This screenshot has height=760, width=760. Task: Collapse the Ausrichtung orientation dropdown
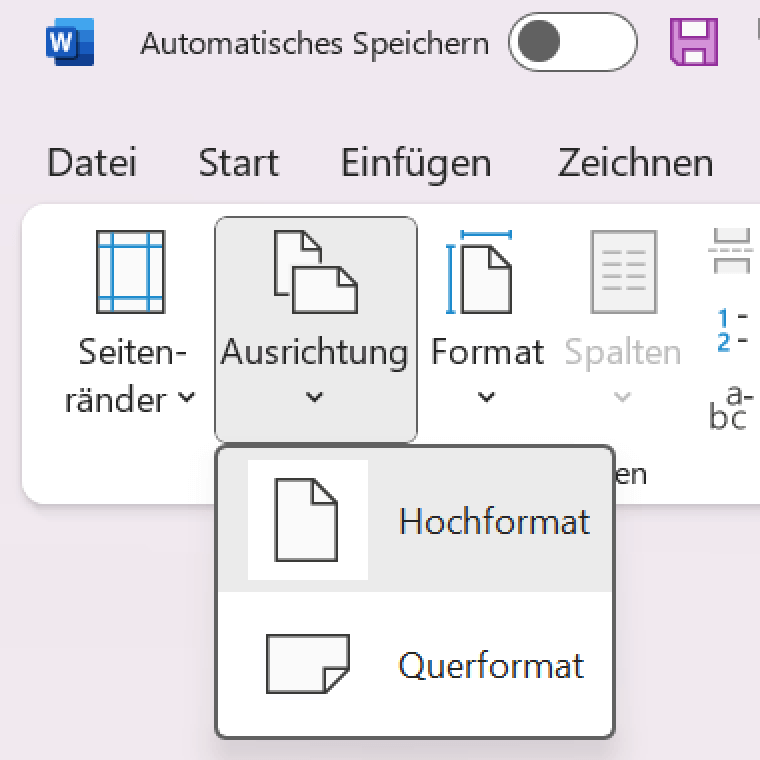316,329
